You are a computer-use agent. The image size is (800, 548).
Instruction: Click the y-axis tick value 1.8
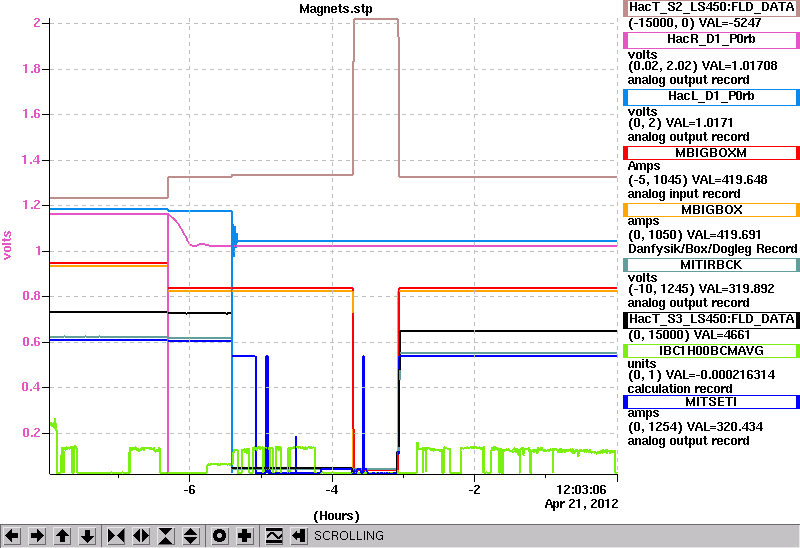(31, 69)
